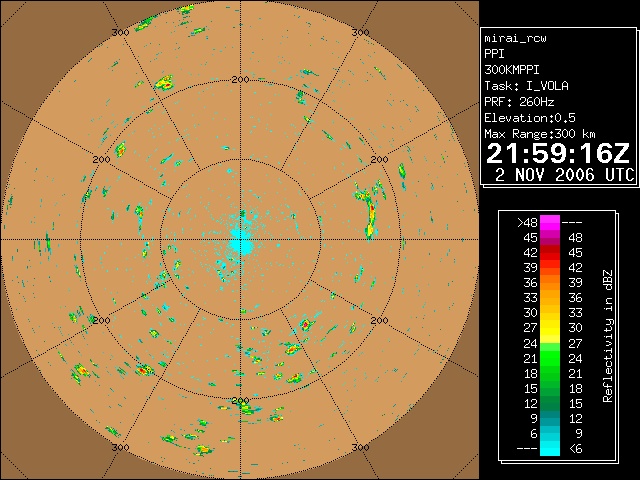This screenshot has height=480, width=640.
Task: Select the "Elevation:0.5" line
Action: point(530,118)
